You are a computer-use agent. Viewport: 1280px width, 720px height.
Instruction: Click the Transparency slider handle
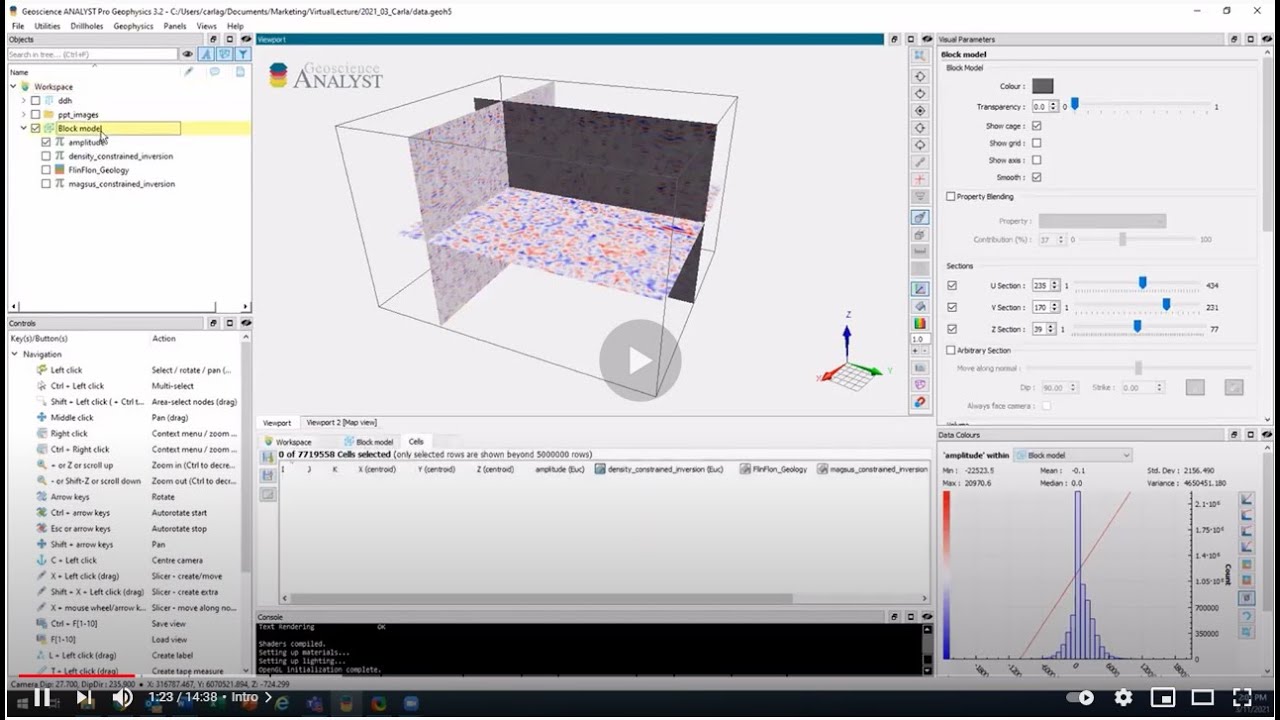[x=1075, y=104]
